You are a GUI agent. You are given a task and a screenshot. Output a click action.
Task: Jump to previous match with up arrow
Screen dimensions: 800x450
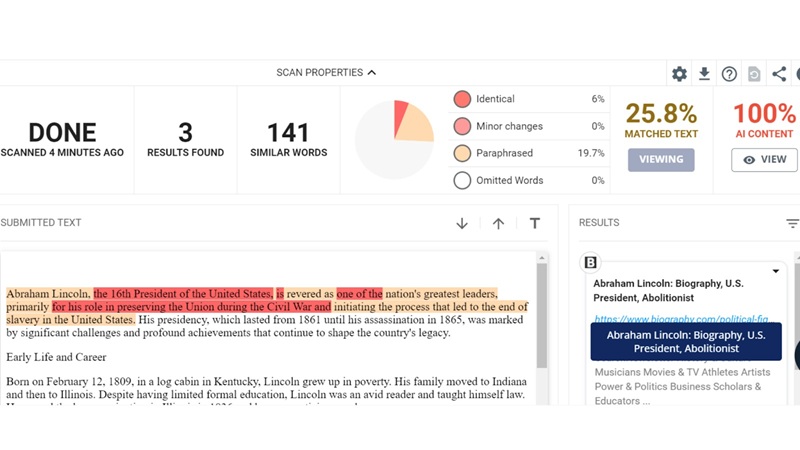pos(498,223)
